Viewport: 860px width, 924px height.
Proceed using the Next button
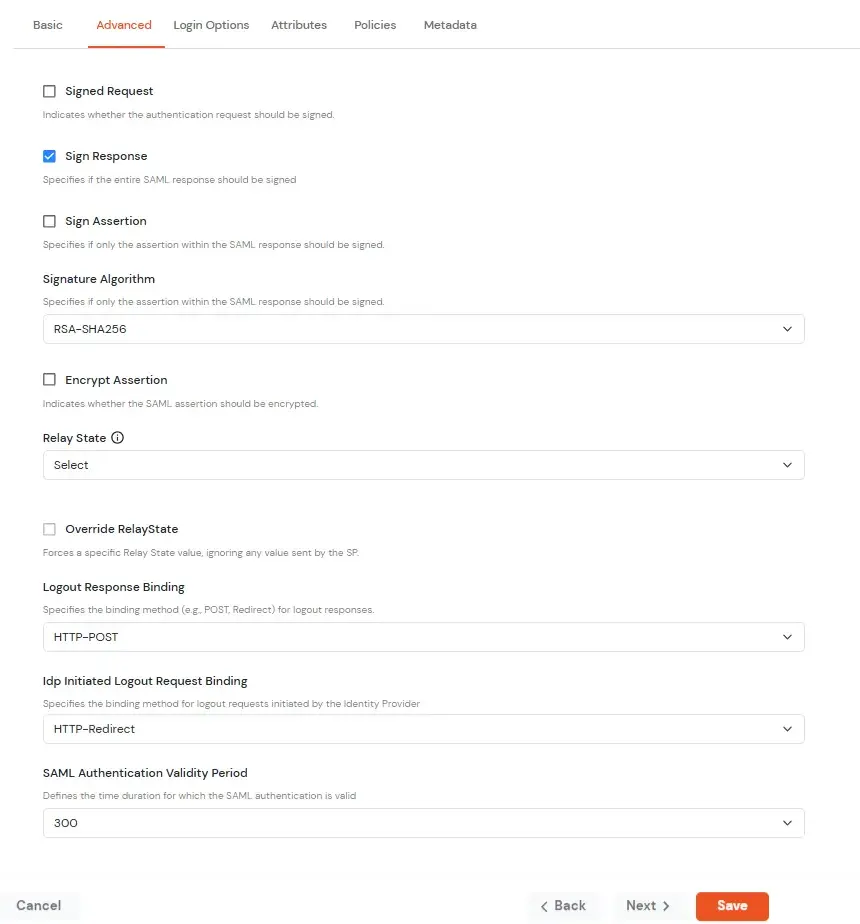646,905
